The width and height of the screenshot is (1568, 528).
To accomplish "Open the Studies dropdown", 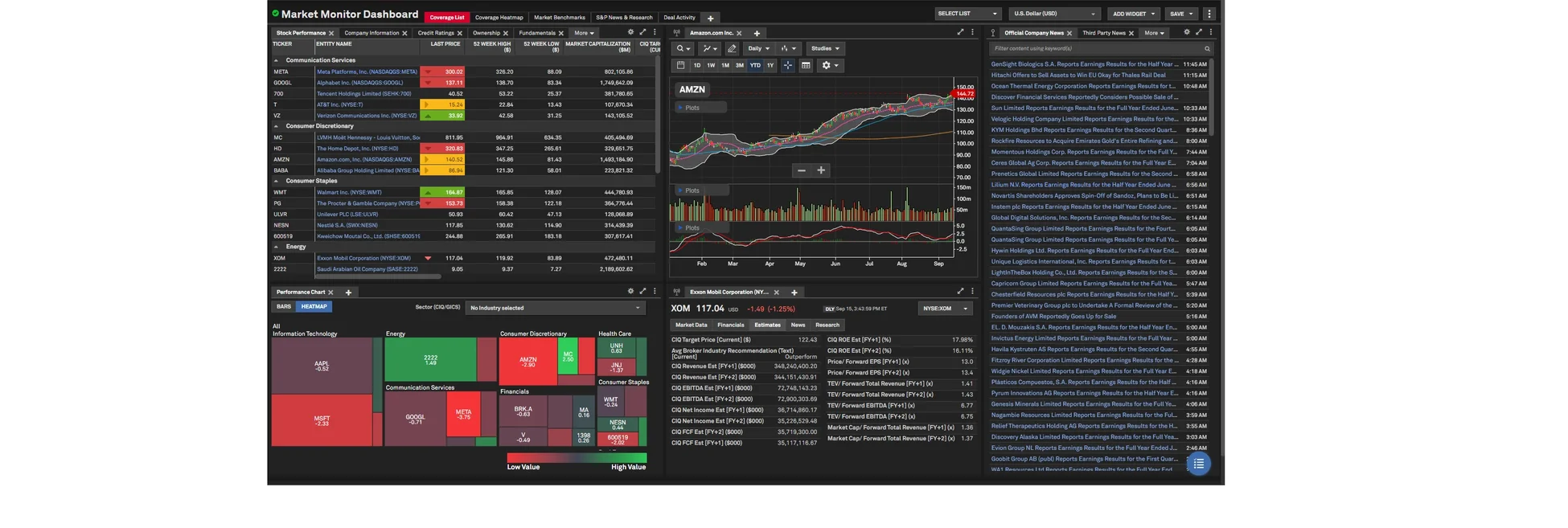I will (x=826, y=48).
